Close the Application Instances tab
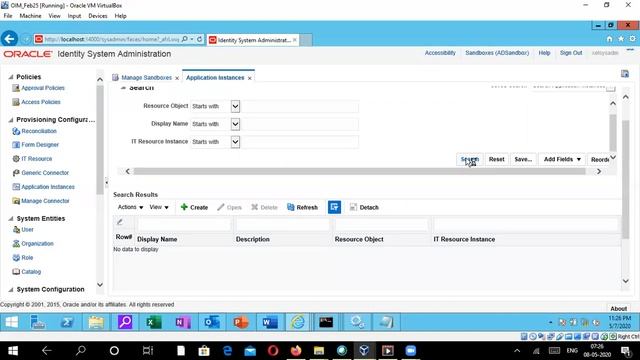640x360 pixels. [250, 78]
